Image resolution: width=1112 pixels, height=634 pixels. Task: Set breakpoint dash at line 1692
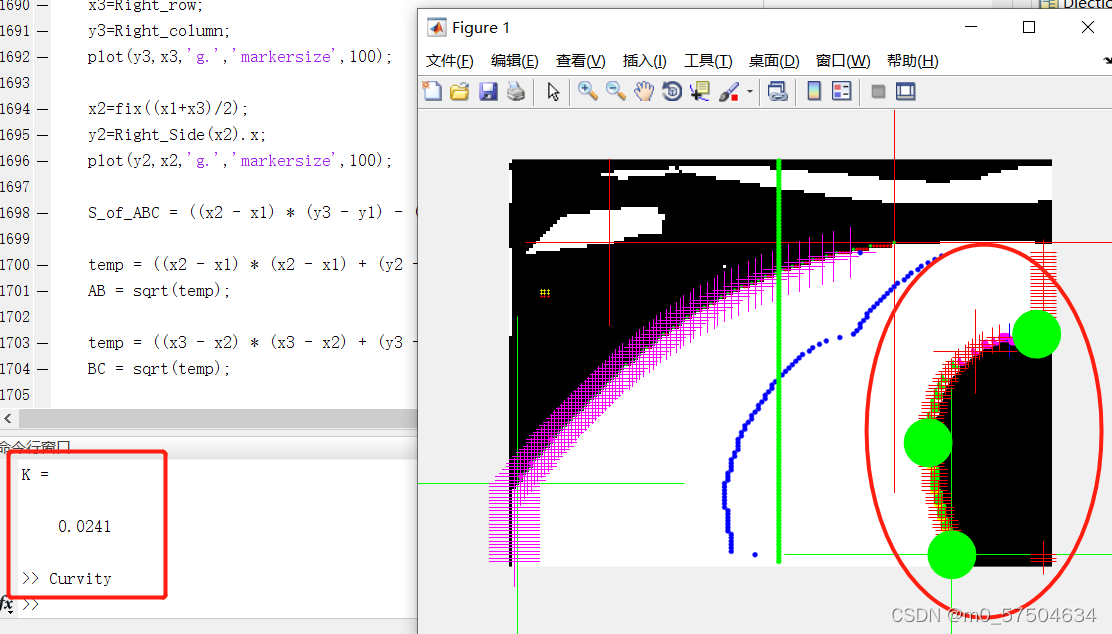[43, 57]
